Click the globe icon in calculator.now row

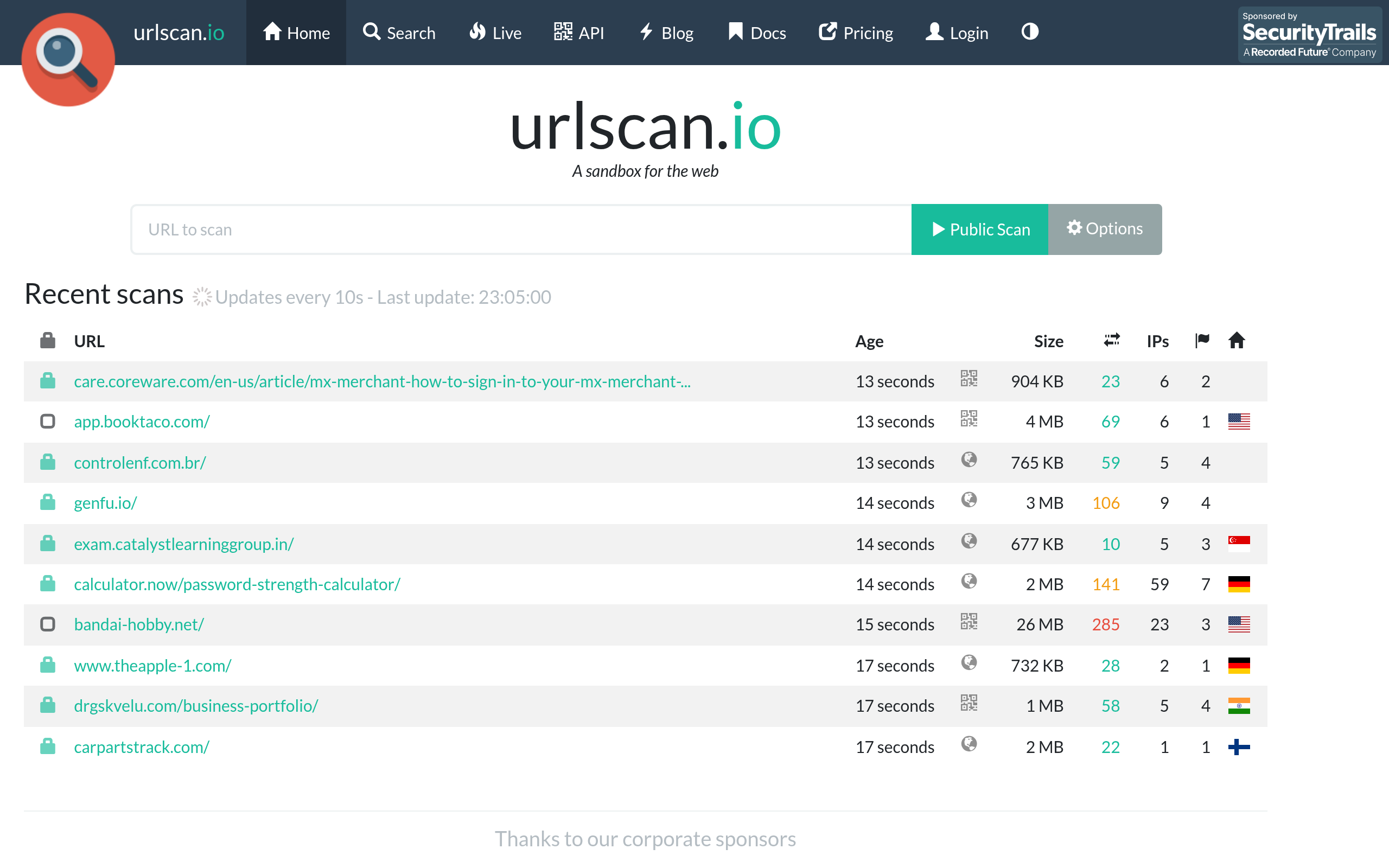969,581
